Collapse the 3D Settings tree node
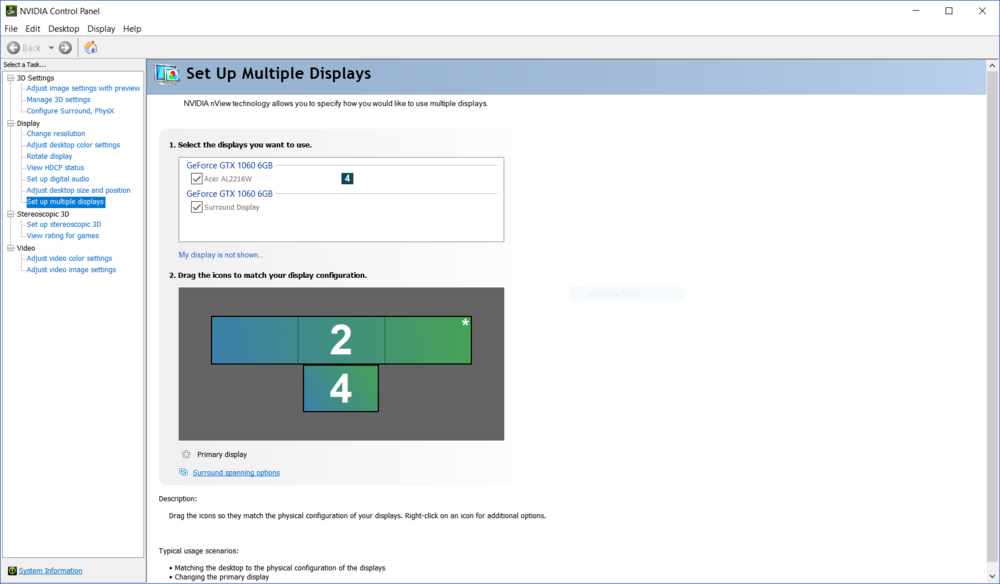 click(x=10, y=78)
